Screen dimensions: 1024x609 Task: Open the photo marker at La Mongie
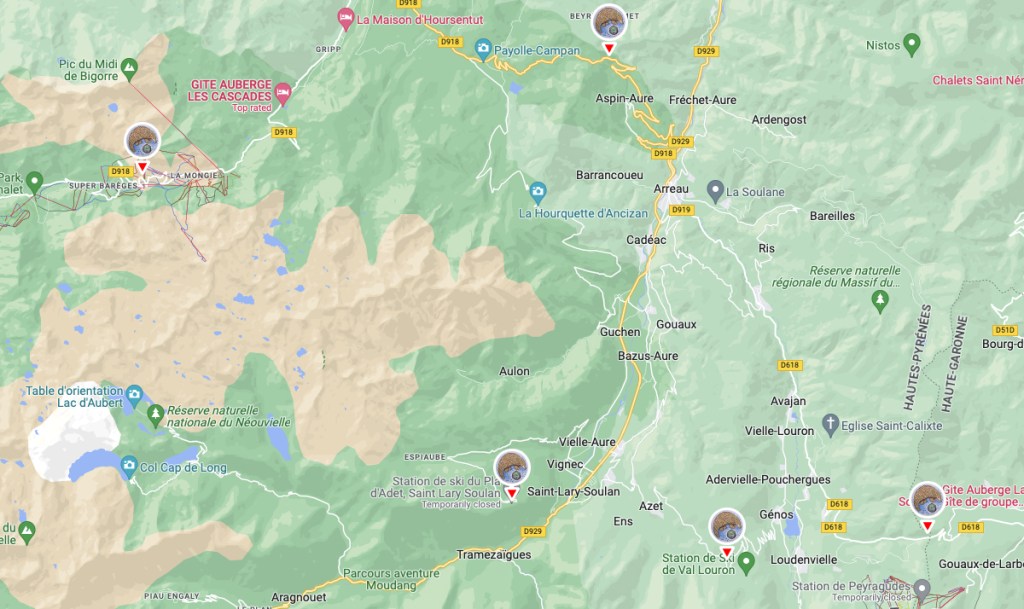click(x=142, y=147)
